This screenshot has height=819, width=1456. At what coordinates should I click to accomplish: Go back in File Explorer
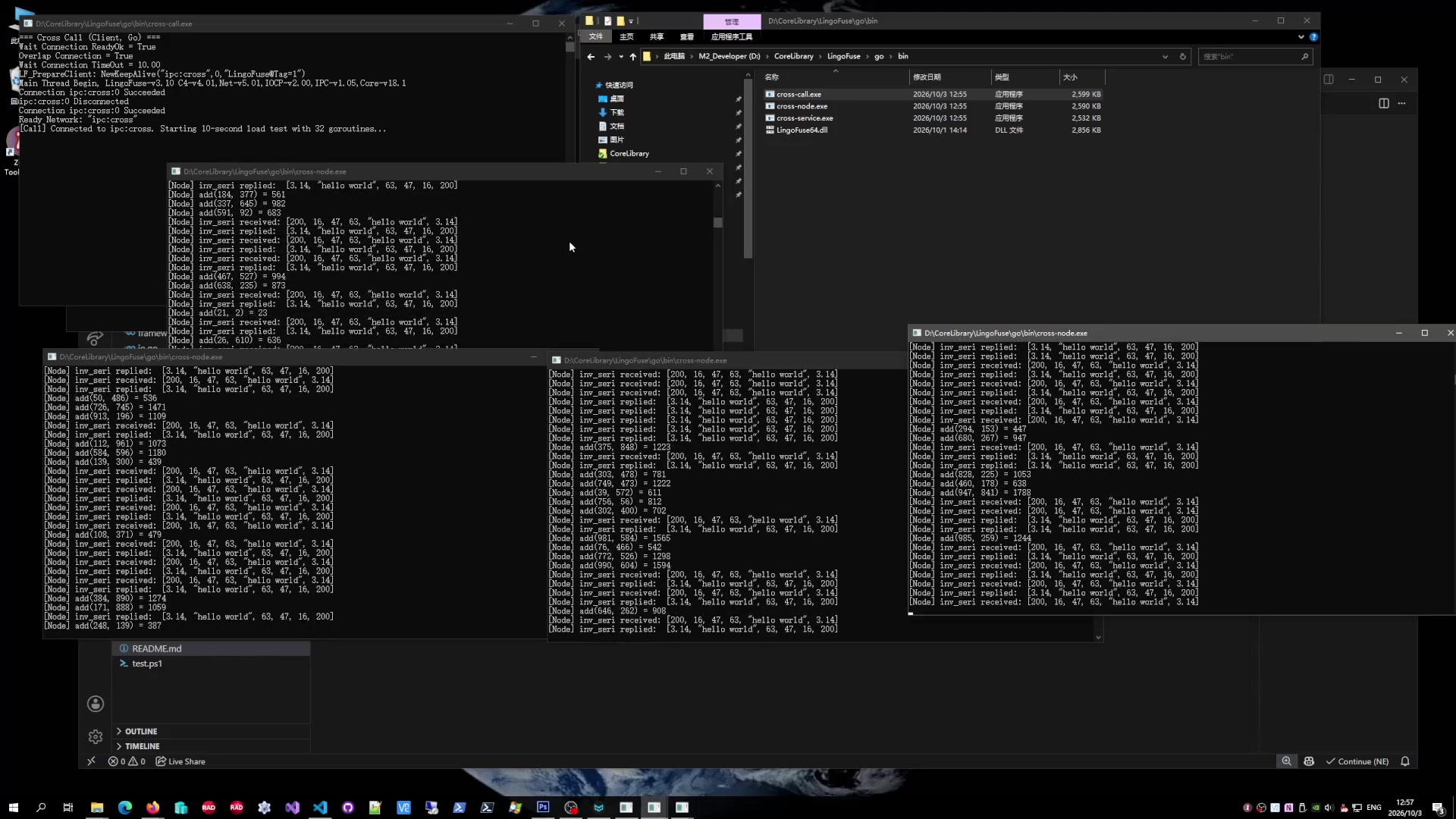pyautogui.click(x=591, y=56)
